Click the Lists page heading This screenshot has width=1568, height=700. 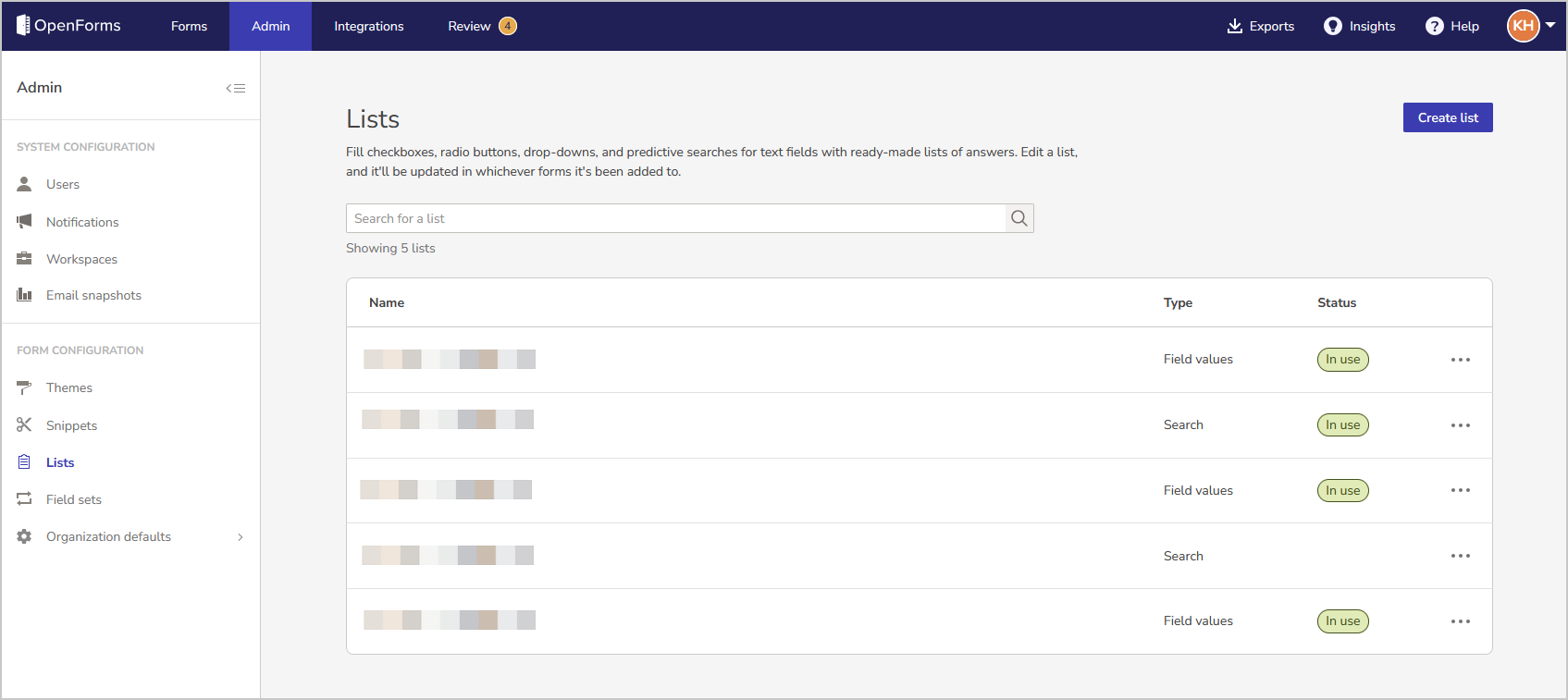[373, 119]
